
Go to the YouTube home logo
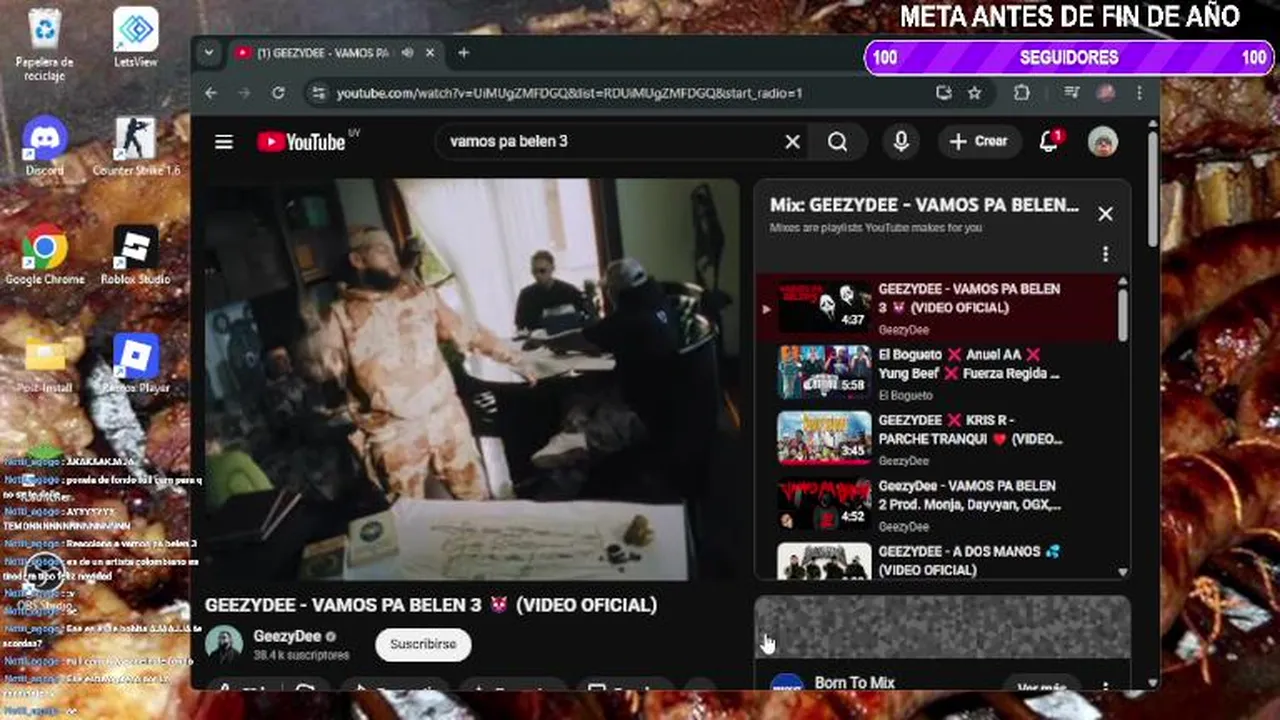302,142
